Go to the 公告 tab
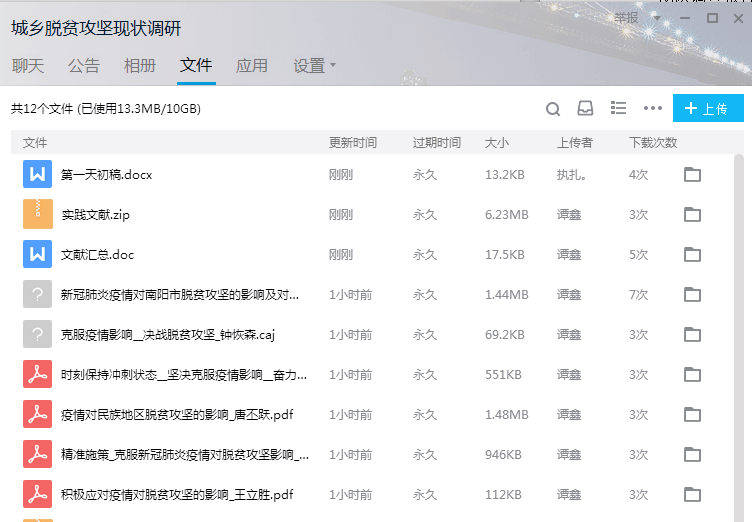 pos(84,66)
